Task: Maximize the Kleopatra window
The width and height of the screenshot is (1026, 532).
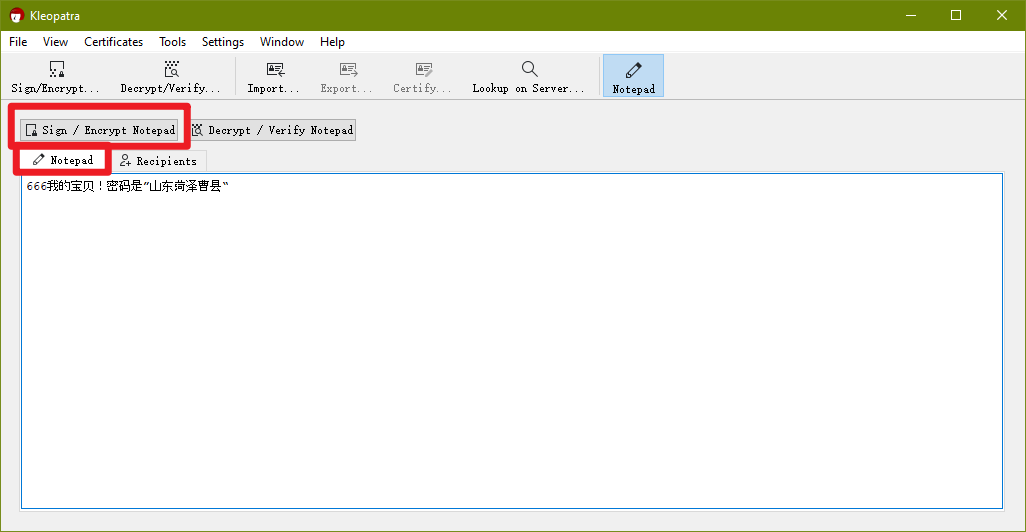Action: (956, 15)
